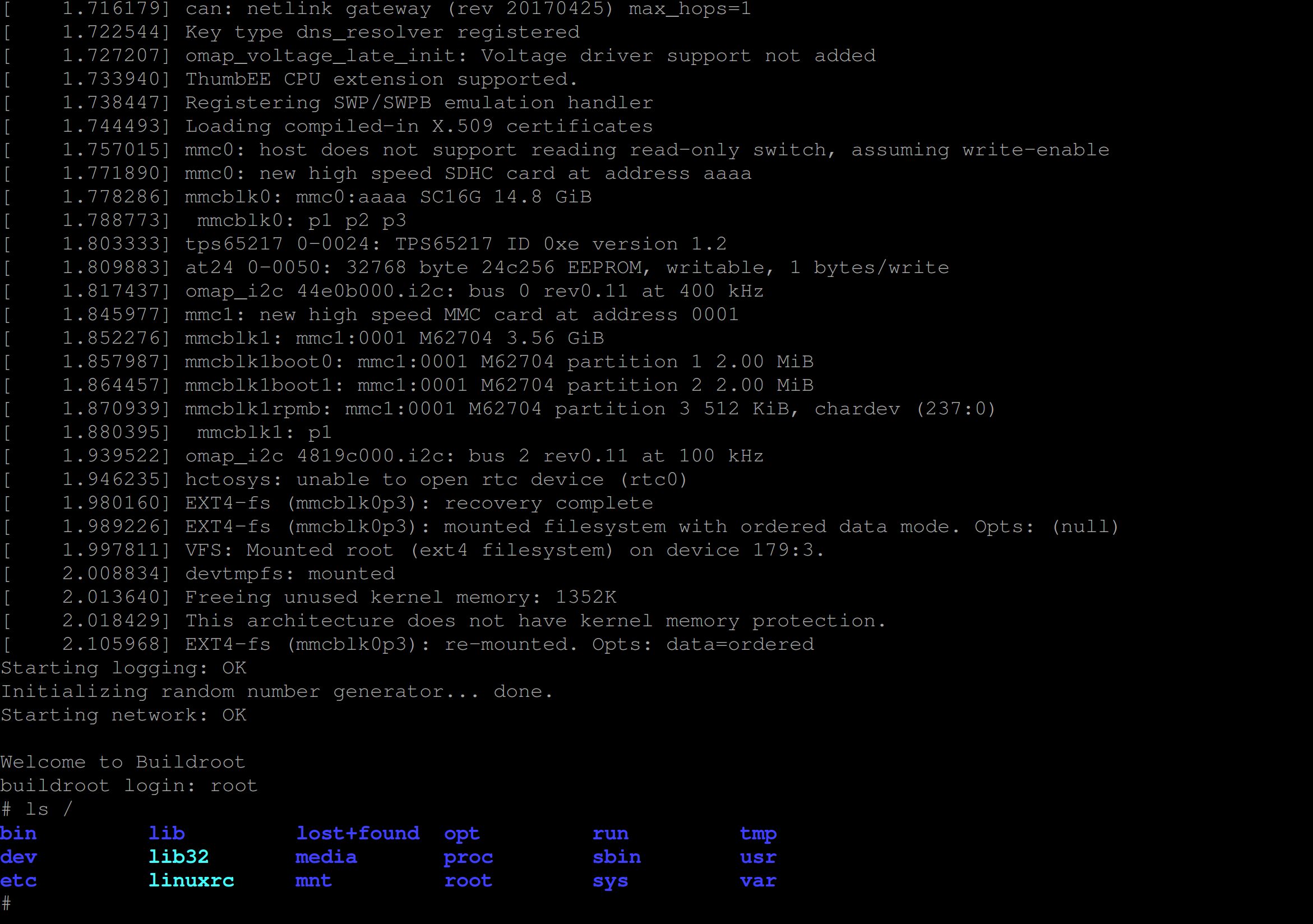Select 'lost+found' in the ls output
The height and width of the screenshot is (924, 1313).
pyautogui.click(x=358, y=834)
